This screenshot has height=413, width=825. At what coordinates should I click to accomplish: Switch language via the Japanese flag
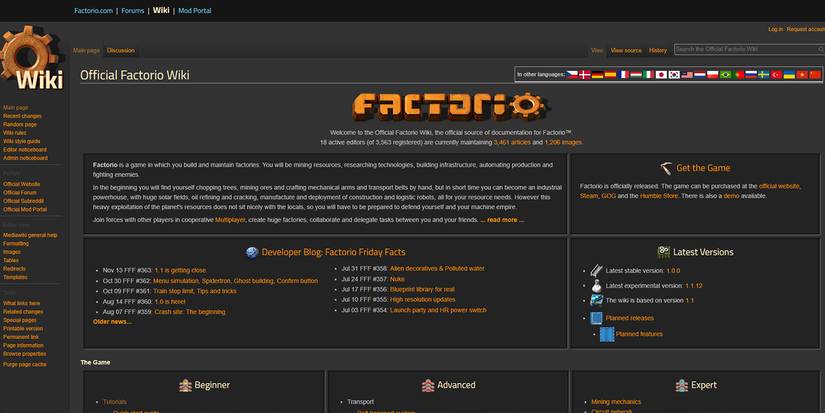click(661, 75)
